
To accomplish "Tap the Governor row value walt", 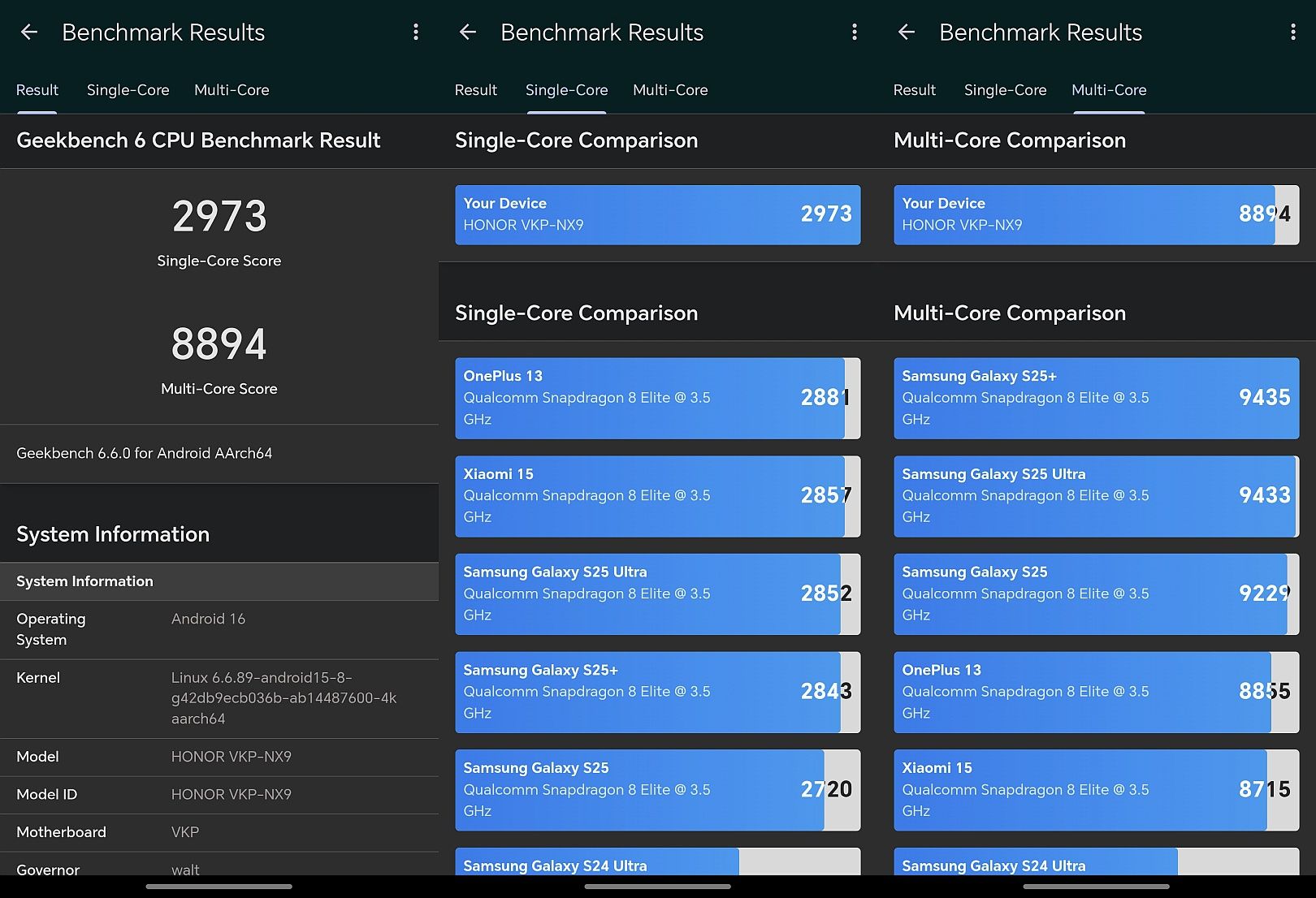I will point(185,870).
